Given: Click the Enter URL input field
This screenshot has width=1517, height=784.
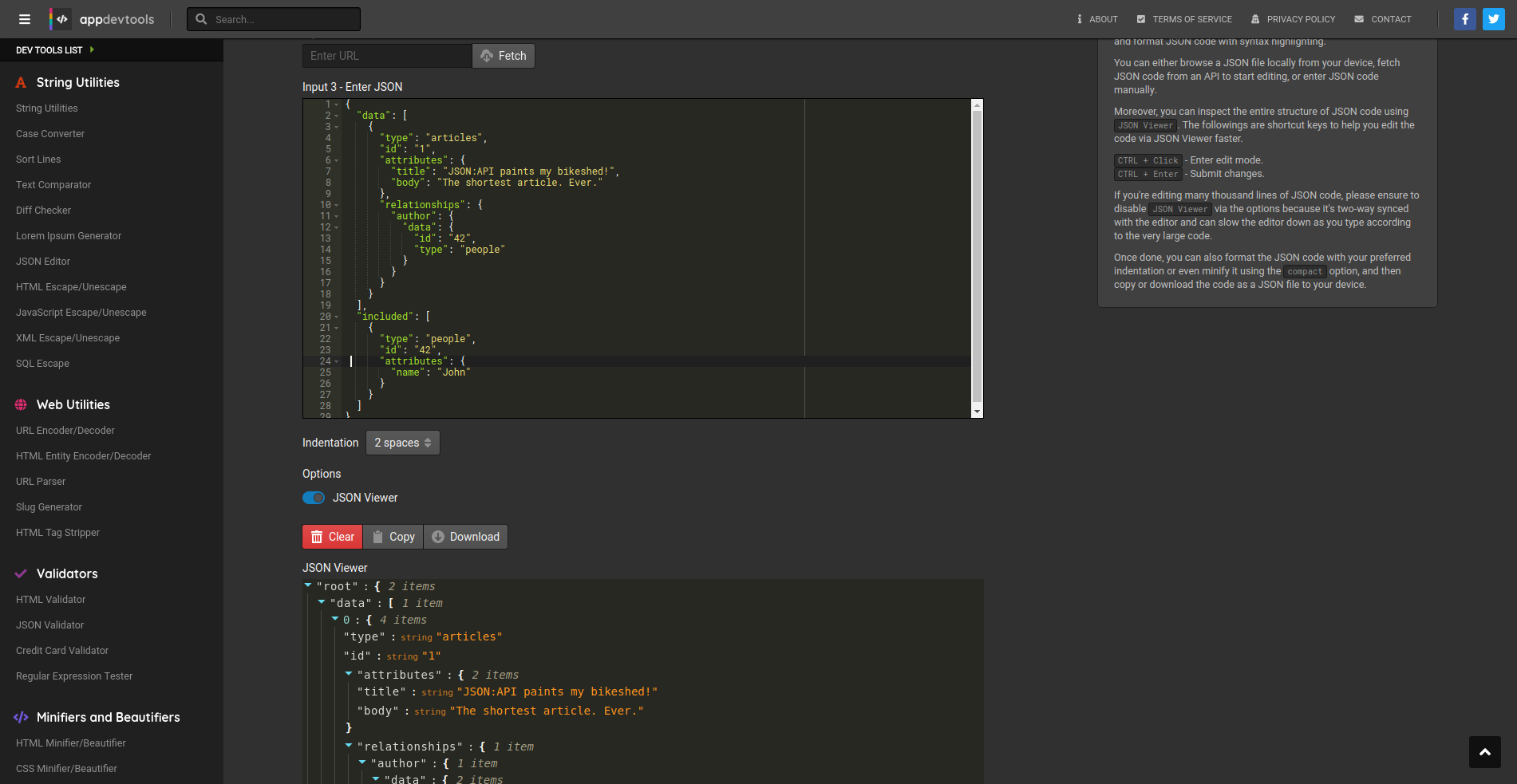Looking at the screenshot, I should (387, 56).
